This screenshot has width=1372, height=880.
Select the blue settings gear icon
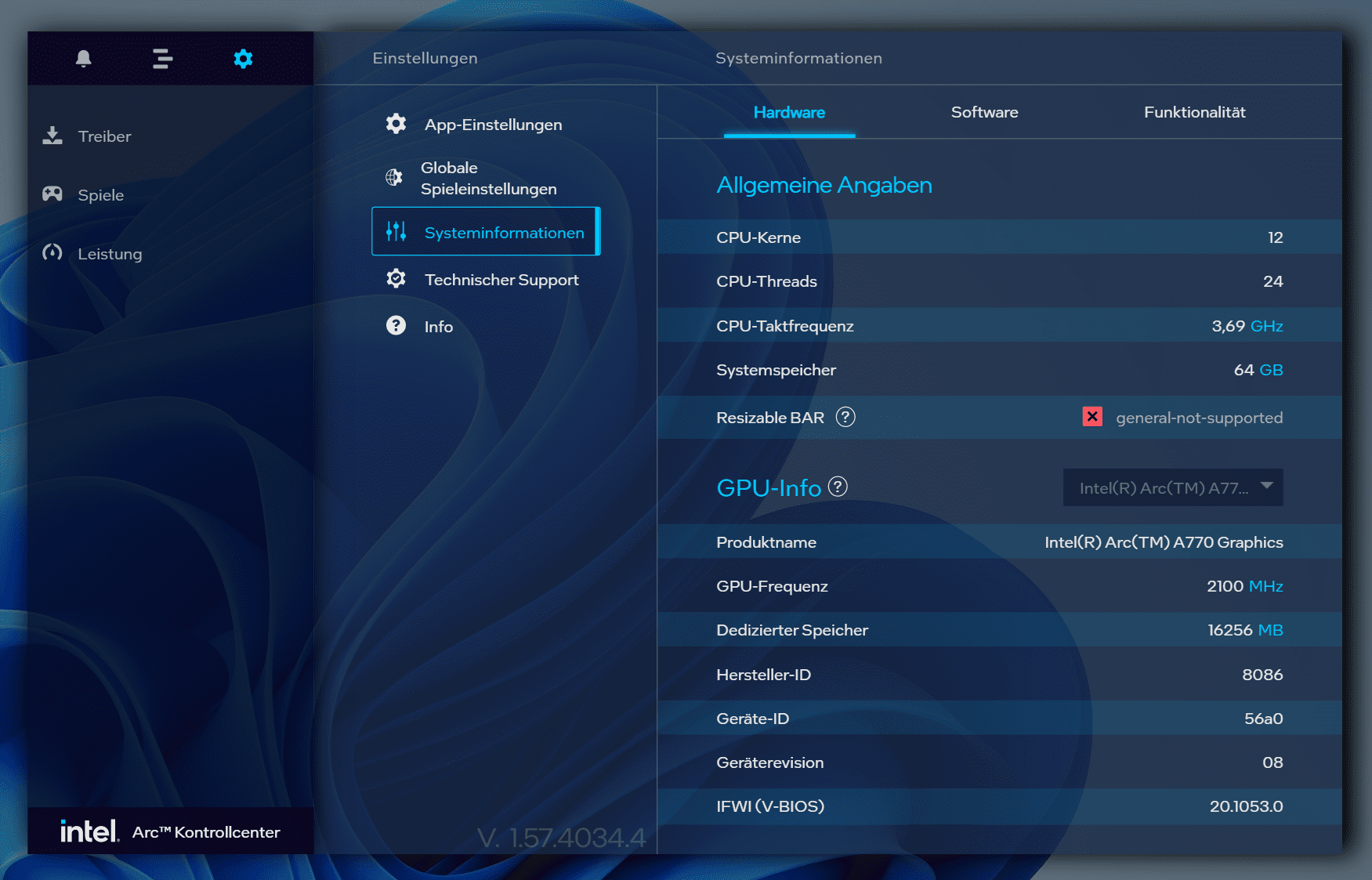point(243,58)
